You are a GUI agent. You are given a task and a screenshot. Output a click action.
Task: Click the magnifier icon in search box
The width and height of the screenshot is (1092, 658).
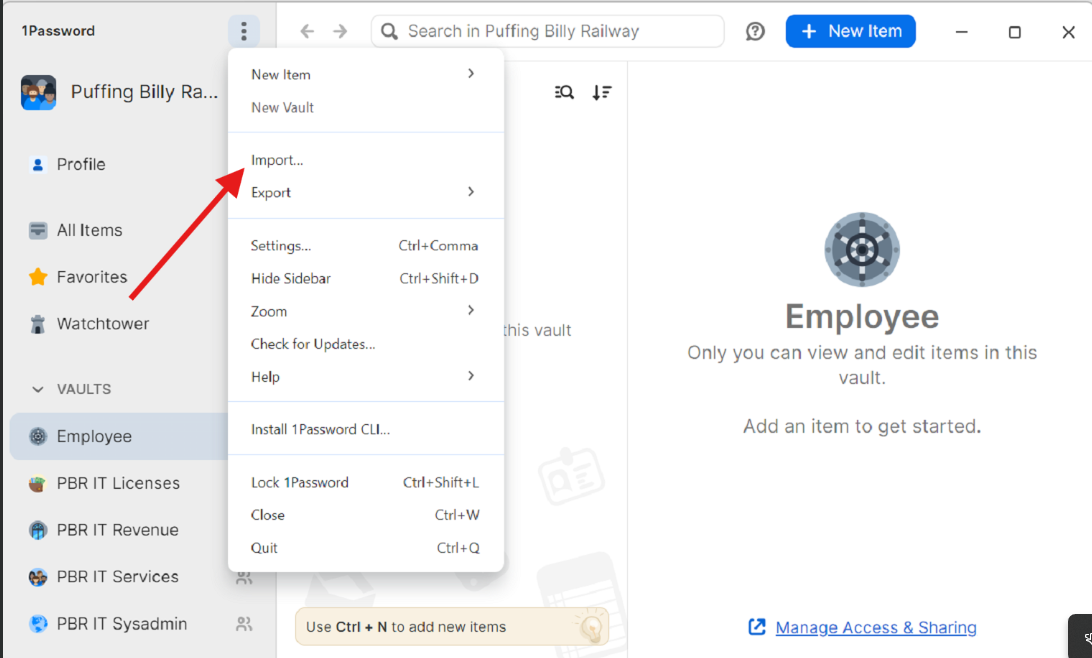[x=389, y=31]
